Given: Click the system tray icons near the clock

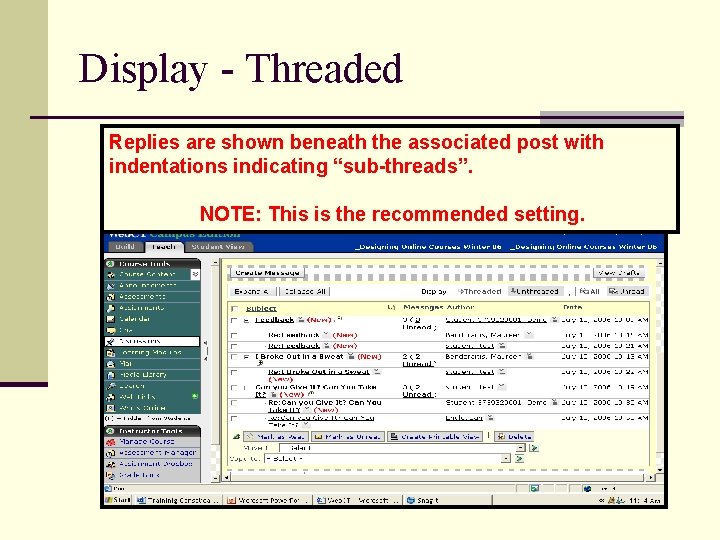Looking at the screenshot, I should pyautogui.click(x=616, y=501).
